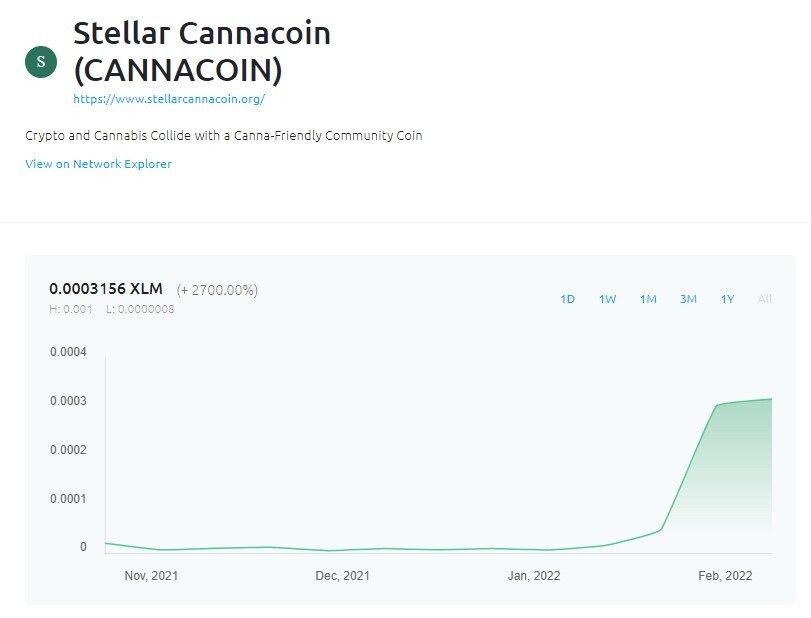Switch chart to 3M range
Image resolution: width=811 pixels, height=618 pixels.
(688, 299)
